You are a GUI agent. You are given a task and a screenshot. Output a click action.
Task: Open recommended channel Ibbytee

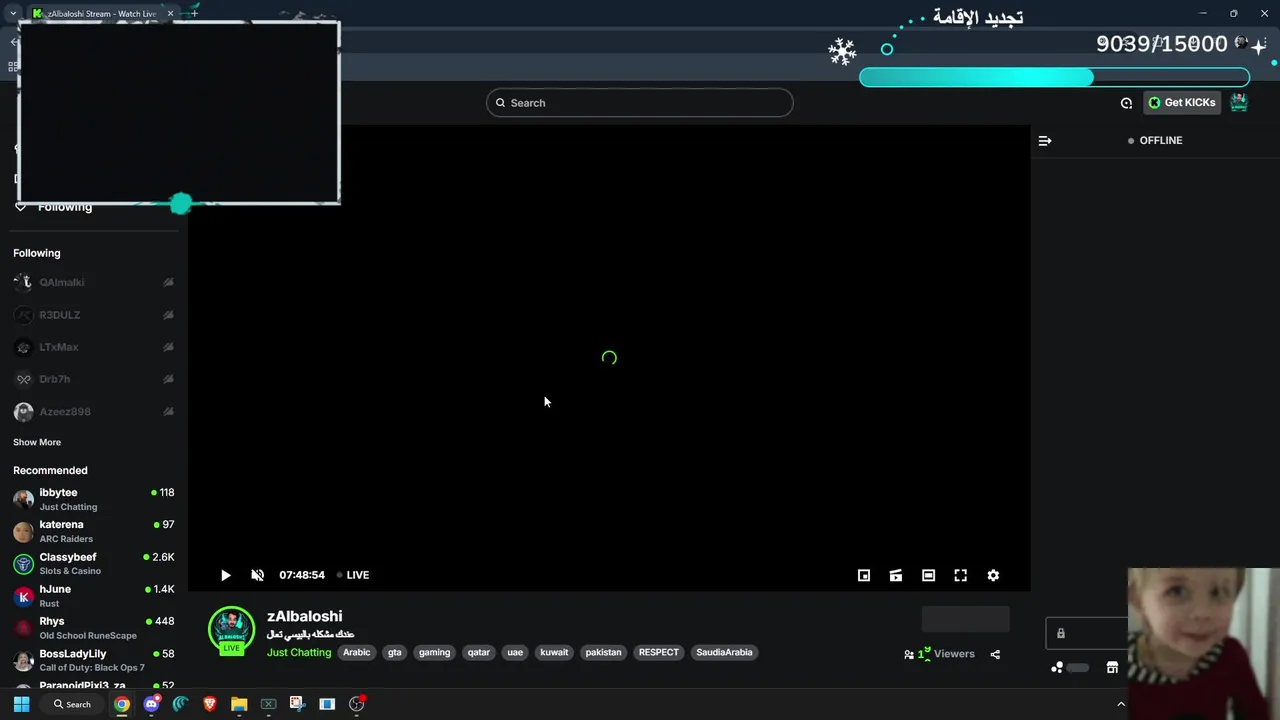[x=94, y=499]
